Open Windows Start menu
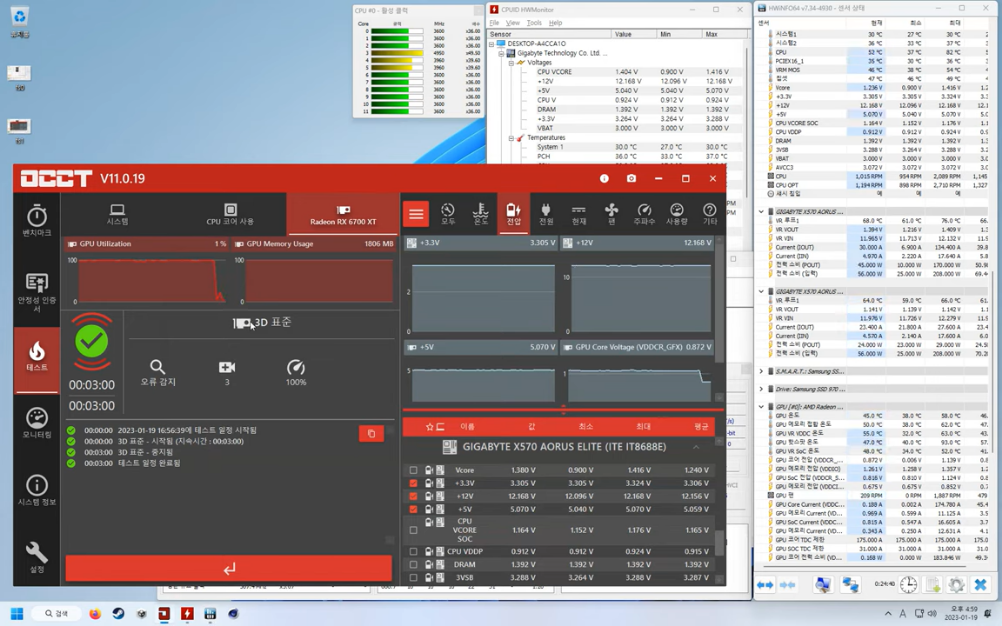This screenshot has width=1002, height=626. [17, 613]
